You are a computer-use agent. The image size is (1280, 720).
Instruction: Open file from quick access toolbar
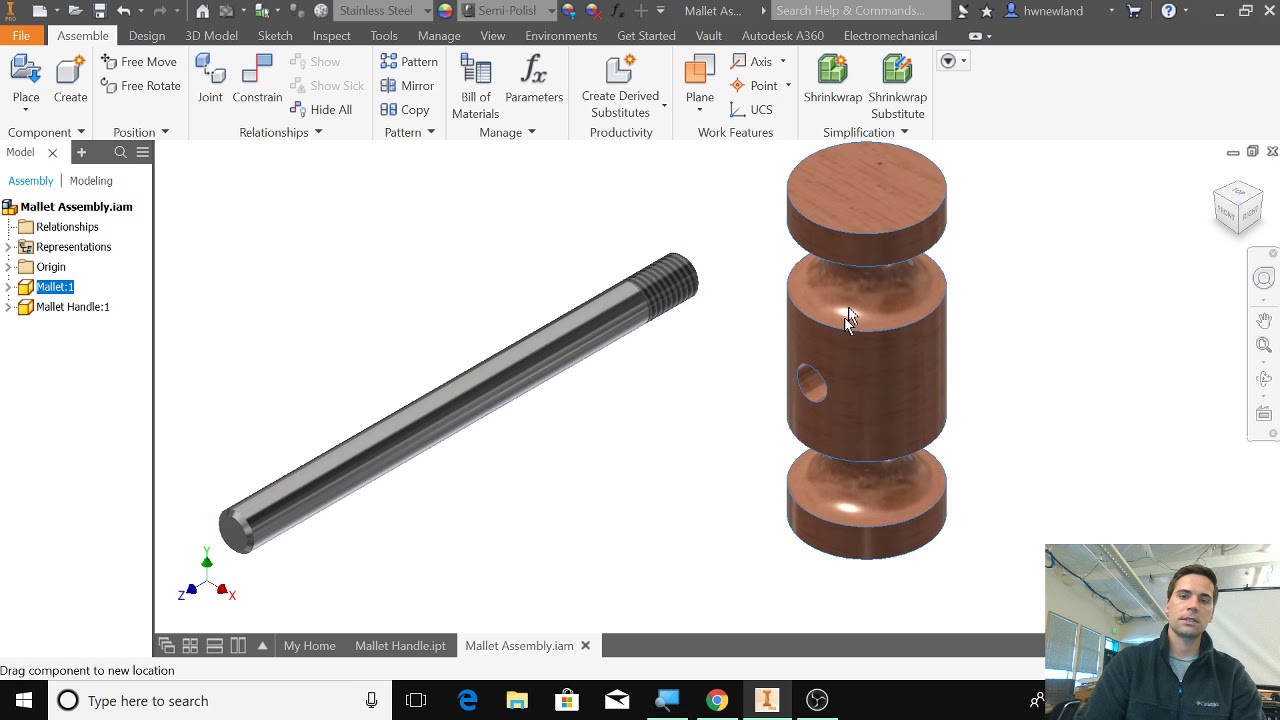[x=74, y=11]
